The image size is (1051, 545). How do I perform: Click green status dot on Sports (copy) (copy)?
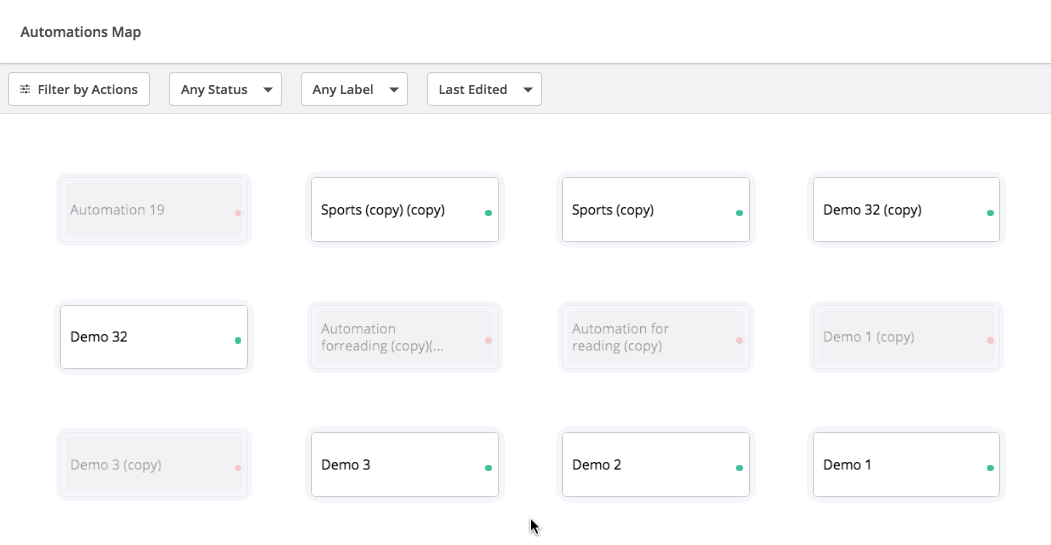(x=488, y=213)
